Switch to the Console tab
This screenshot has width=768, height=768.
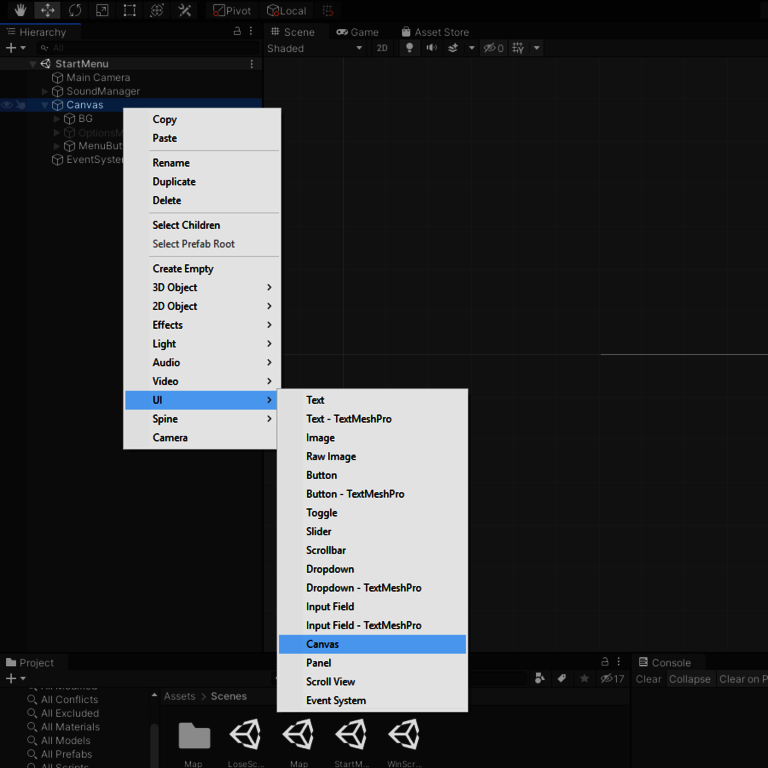click(665, 663)
